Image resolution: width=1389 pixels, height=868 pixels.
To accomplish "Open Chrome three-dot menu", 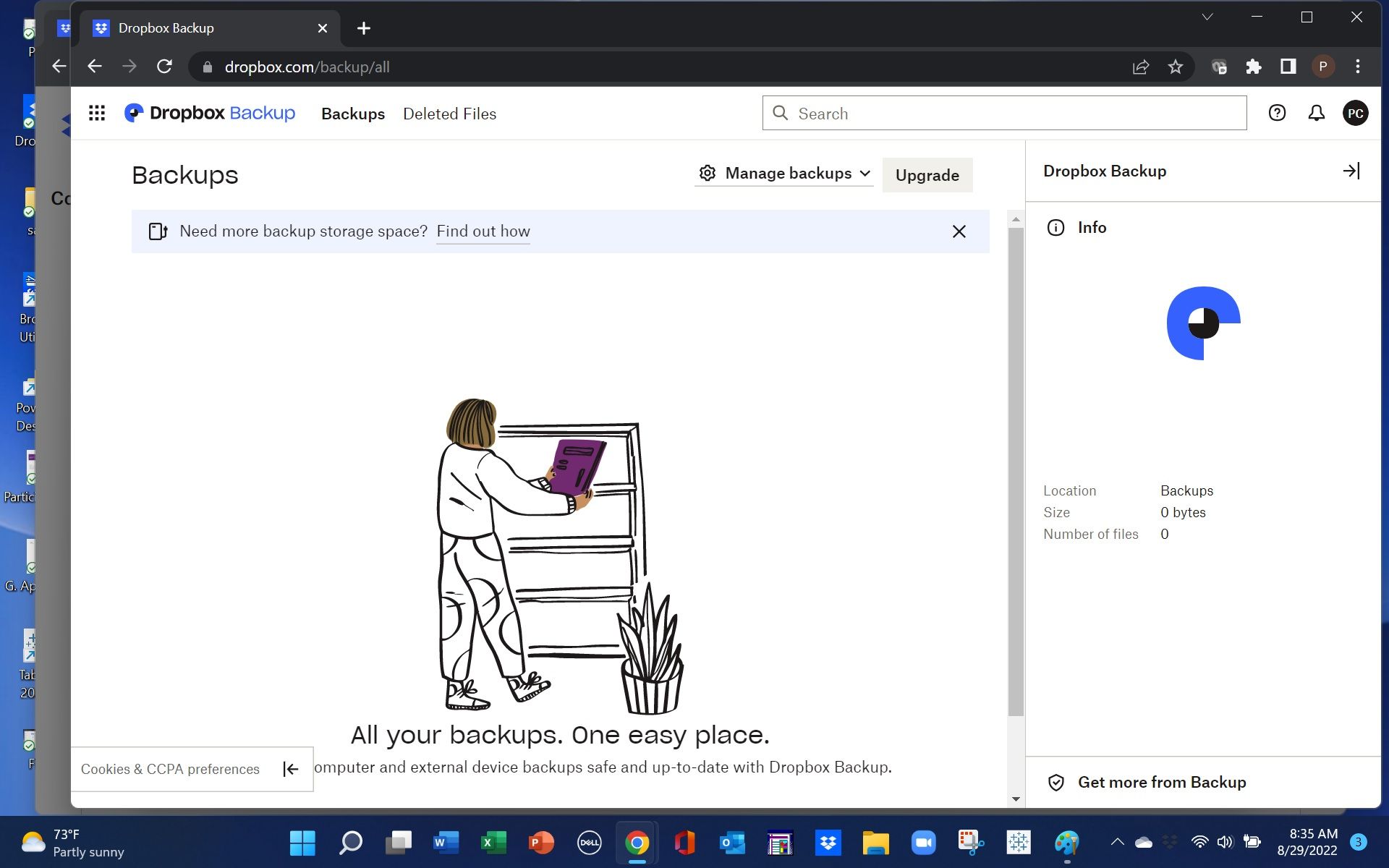I will pos(1358,67).
